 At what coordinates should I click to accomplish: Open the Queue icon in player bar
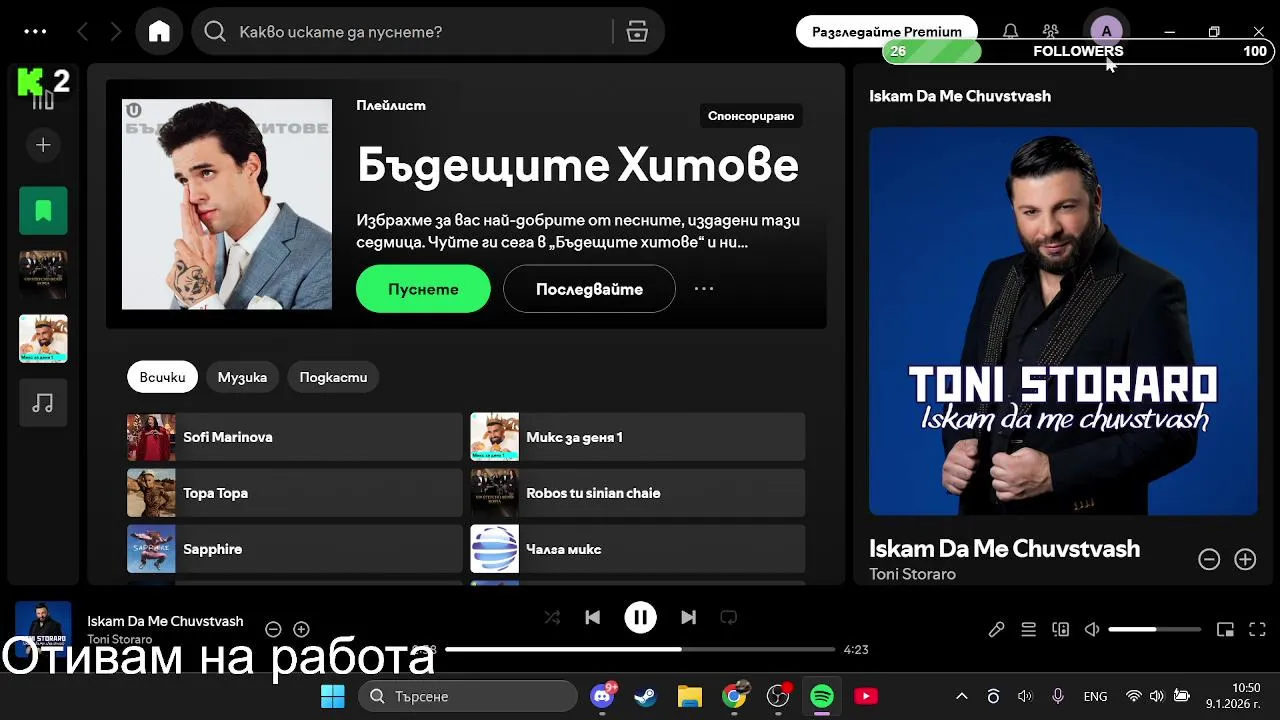pos(1028,629)
